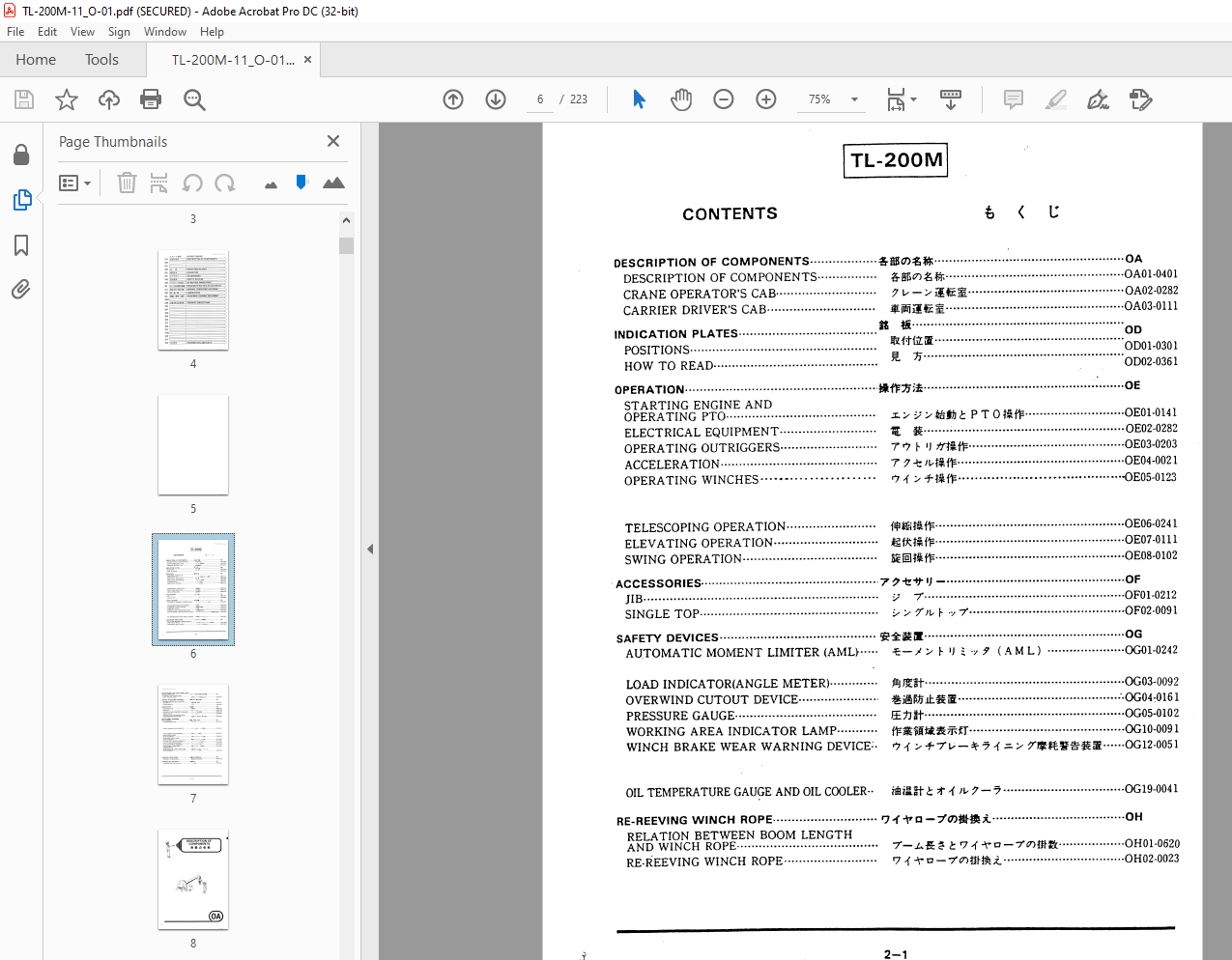Close the TL-200M-11_O-01 document tab

point(307,59)
